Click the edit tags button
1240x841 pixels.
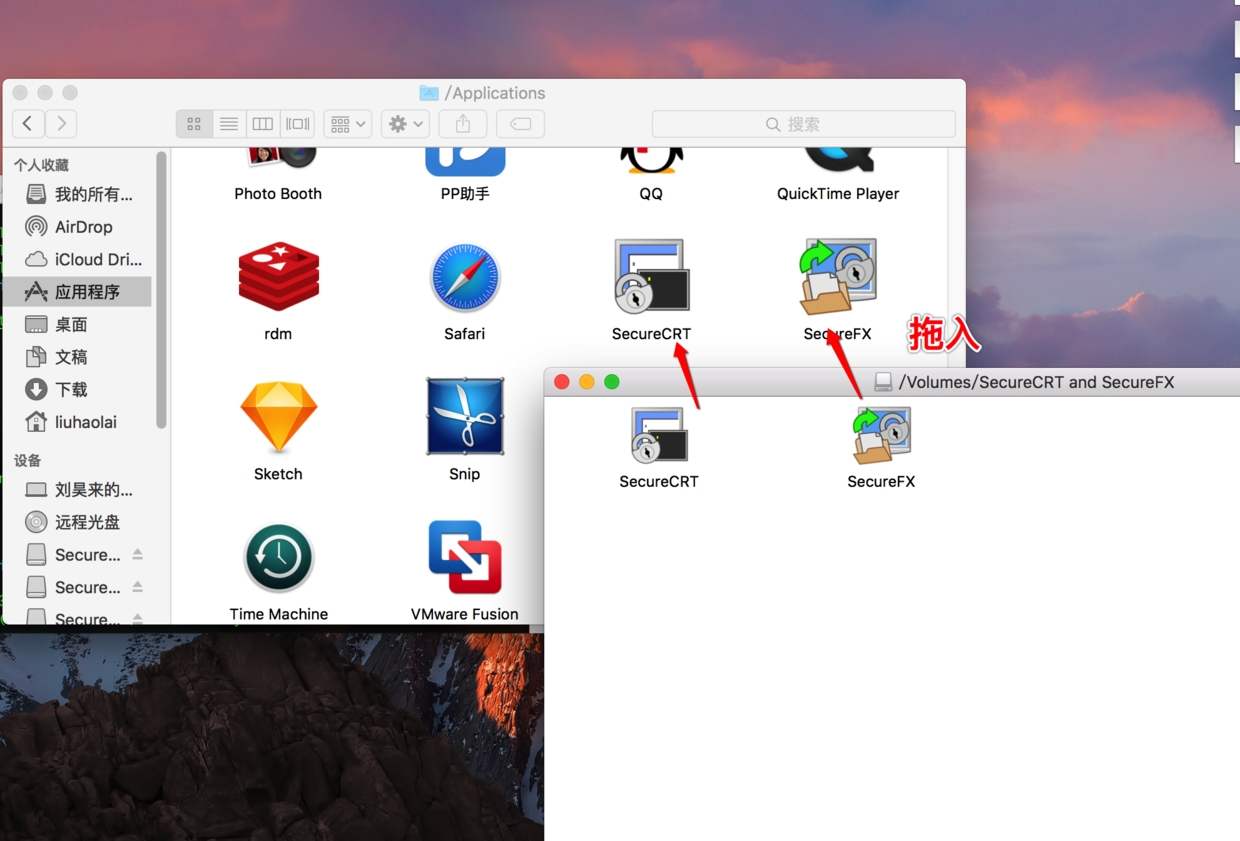tap(521, 124)
